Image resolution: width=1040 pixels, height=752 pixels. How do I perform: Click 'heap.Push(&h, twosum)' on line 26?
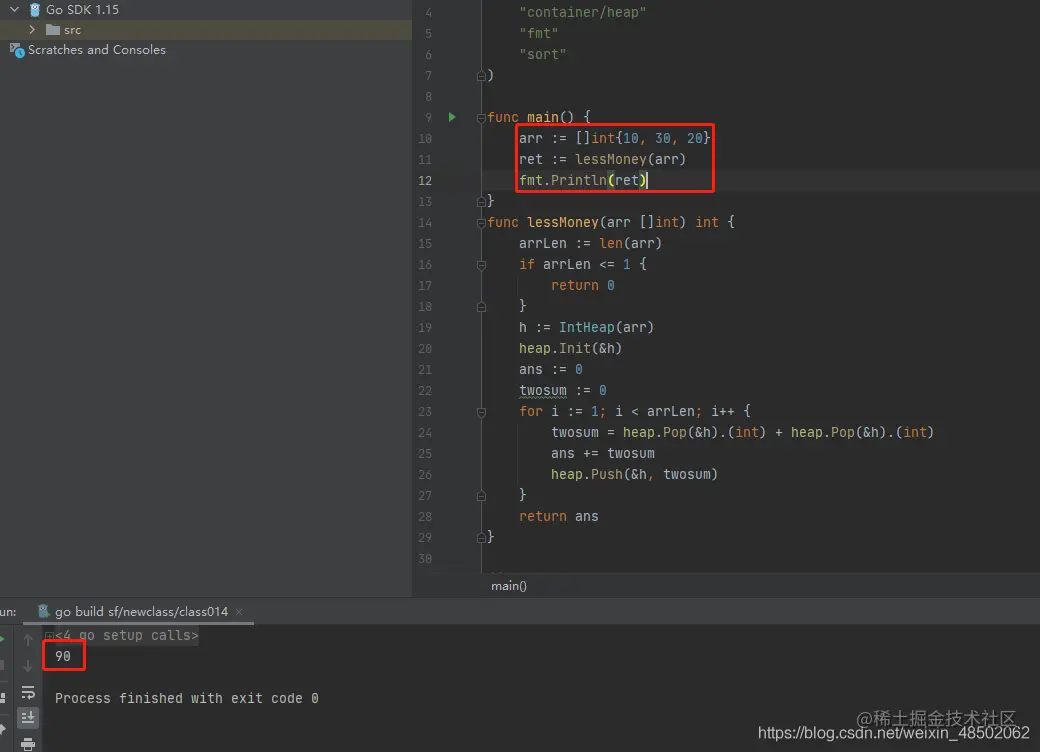(x=634, y=474)
